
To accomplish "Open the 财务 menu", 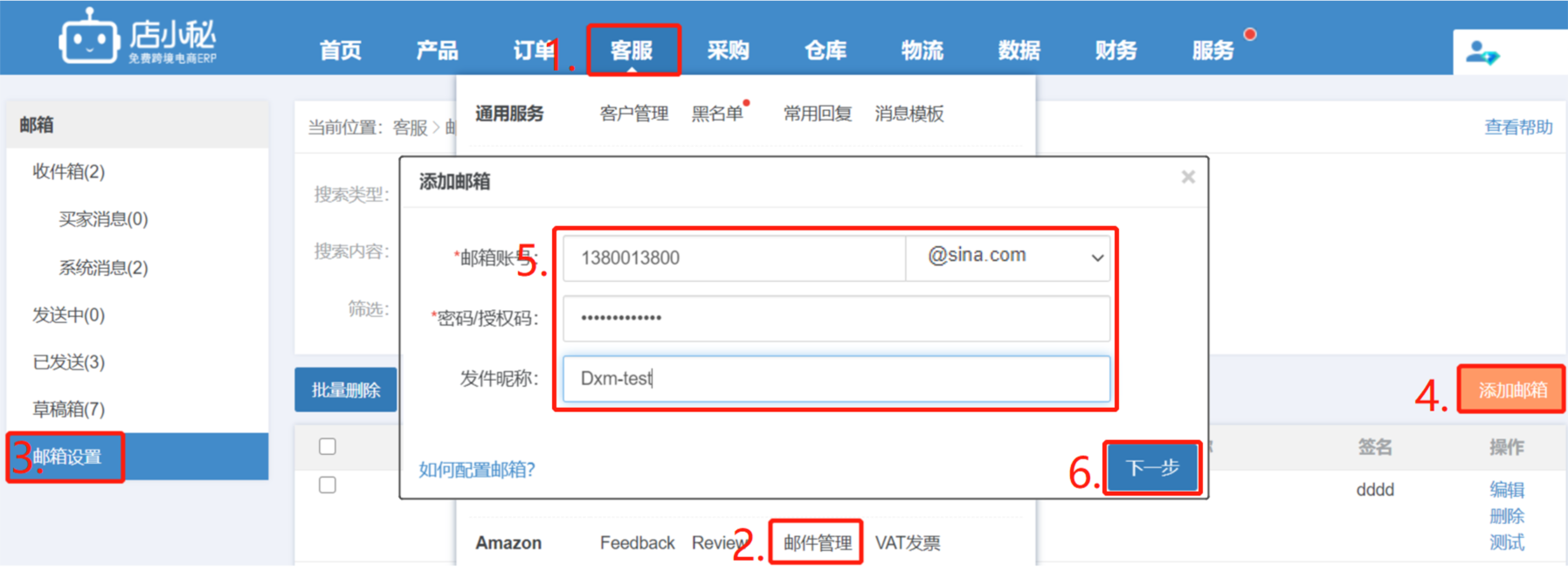I will click(x=1116, y=51).
